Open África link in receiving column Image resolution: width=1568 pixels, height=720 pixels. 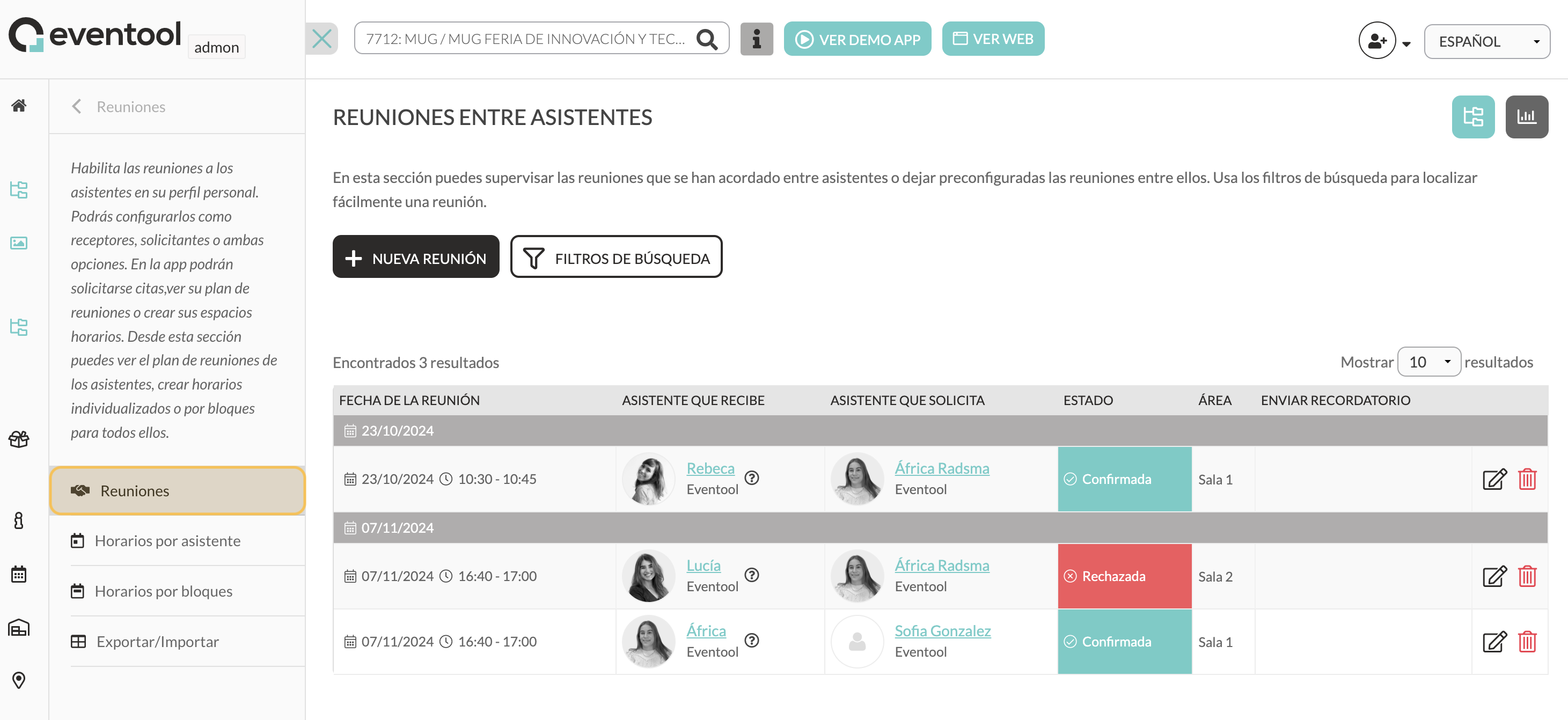706,631
